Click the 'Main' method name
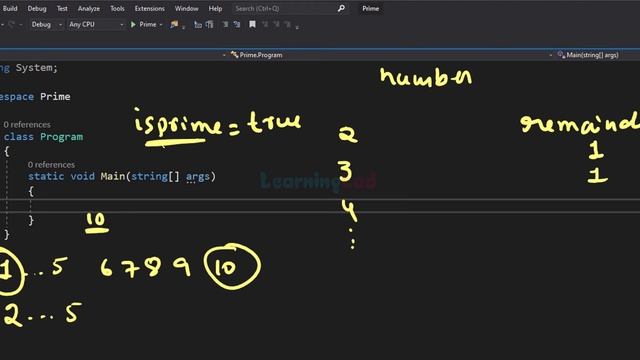 113,176
